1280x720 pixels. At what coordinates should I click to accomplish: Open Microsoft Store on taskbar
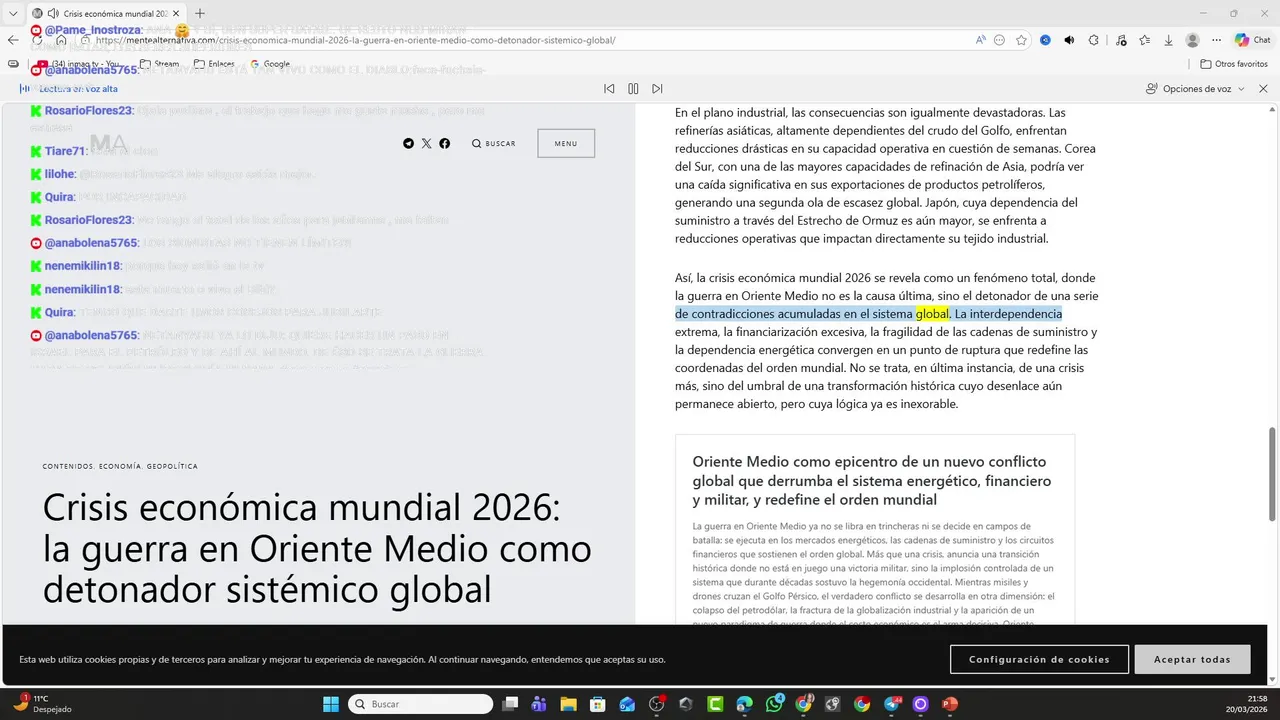(597, 704)
